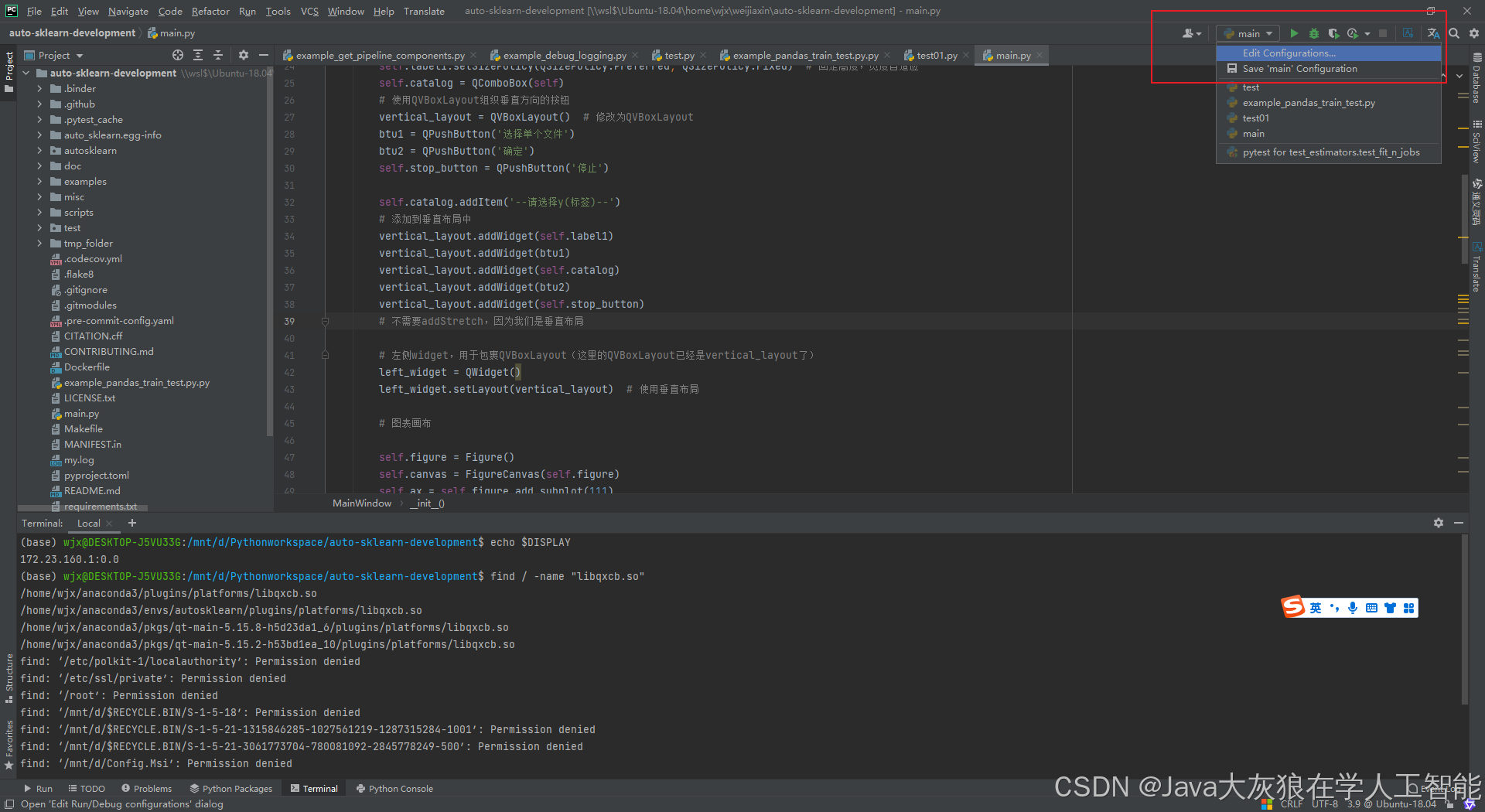Click Save 'main' Configuration
Screen dimensions: 1485x812
[x=1298, y=68]
